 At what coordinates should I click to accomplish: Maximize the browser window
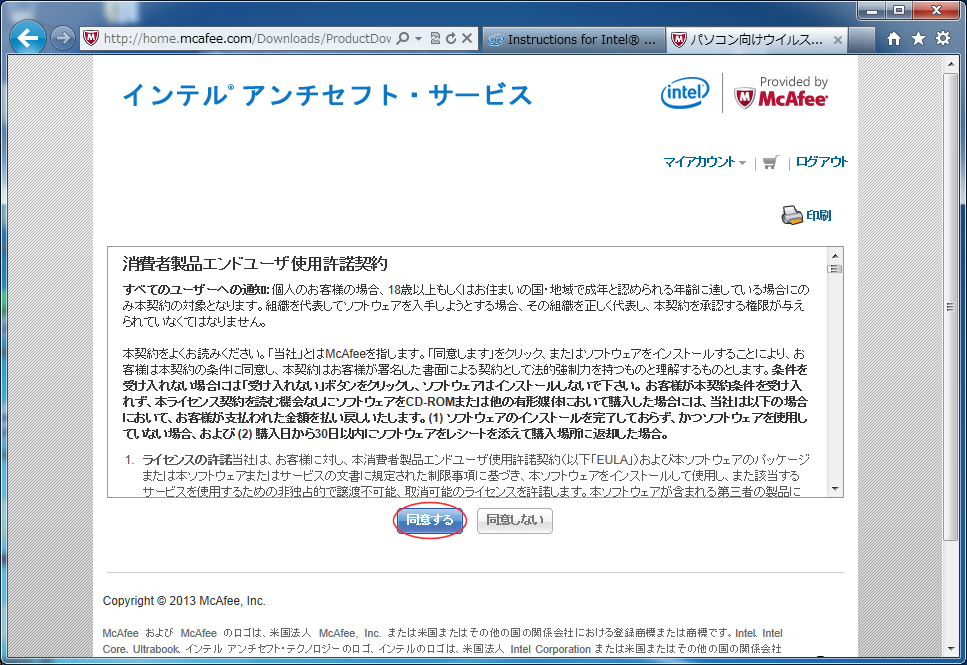point(899,10)
